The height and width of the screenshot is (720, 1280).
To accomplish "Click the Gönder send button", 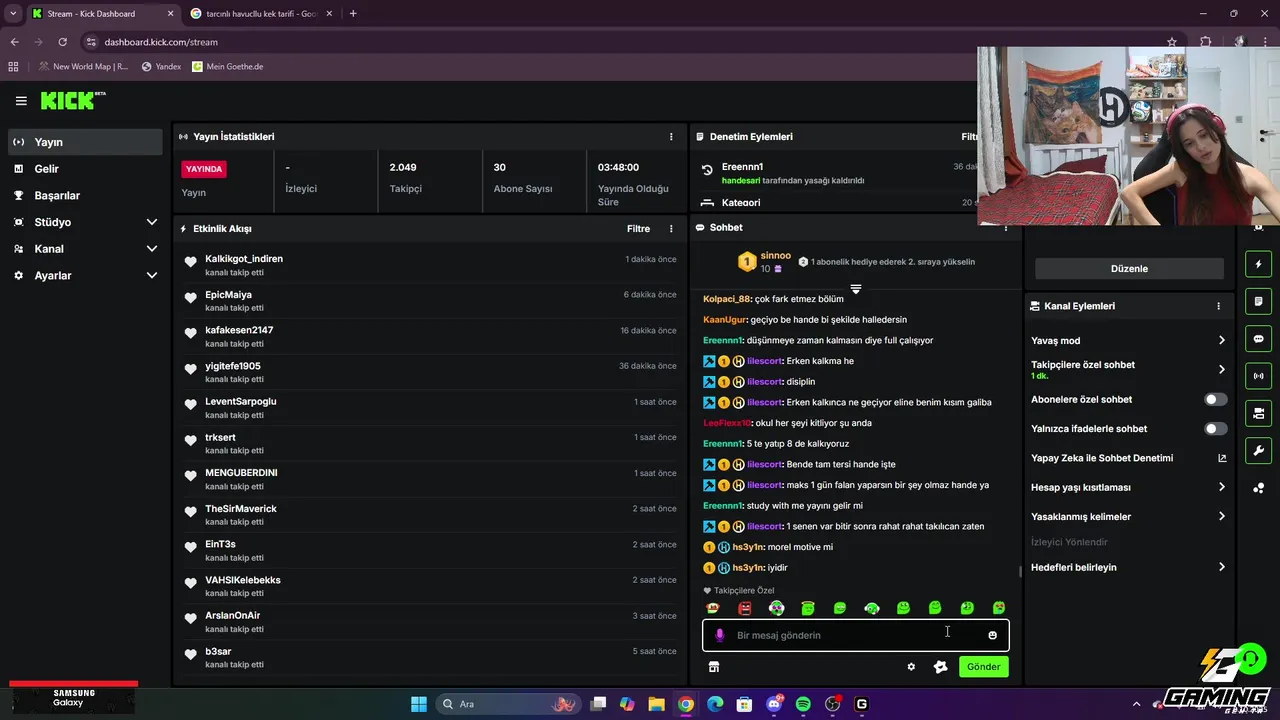I will click(x=983, y=667).
